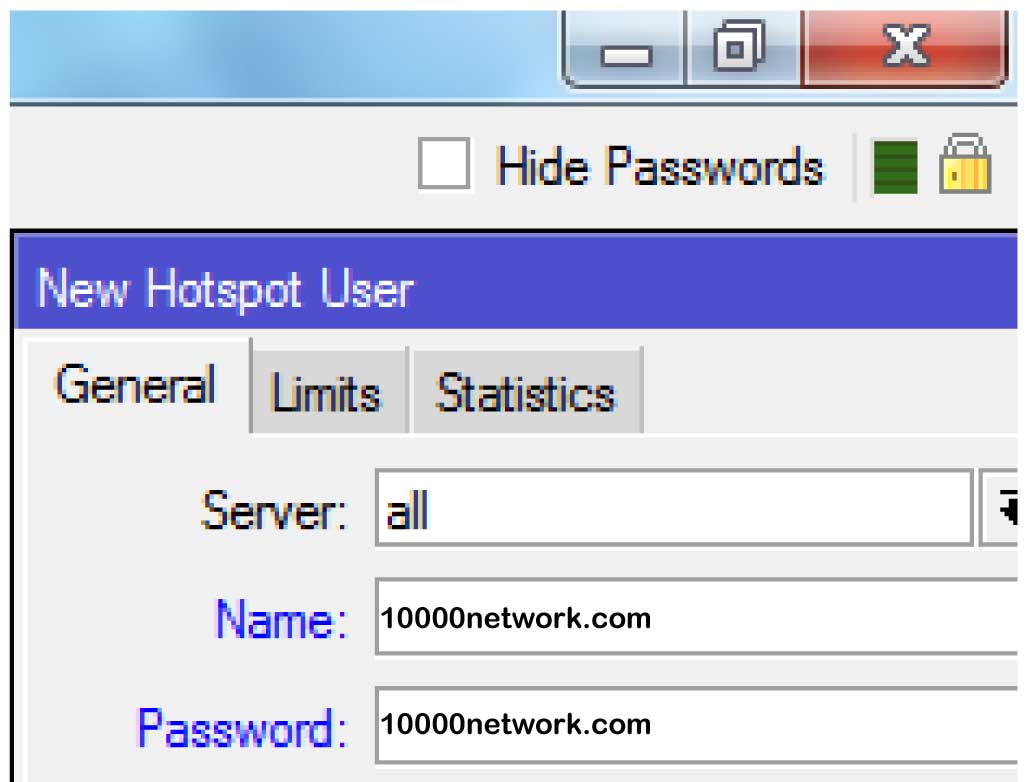
Task: Minimize the WinBox window
Action: 625,49
